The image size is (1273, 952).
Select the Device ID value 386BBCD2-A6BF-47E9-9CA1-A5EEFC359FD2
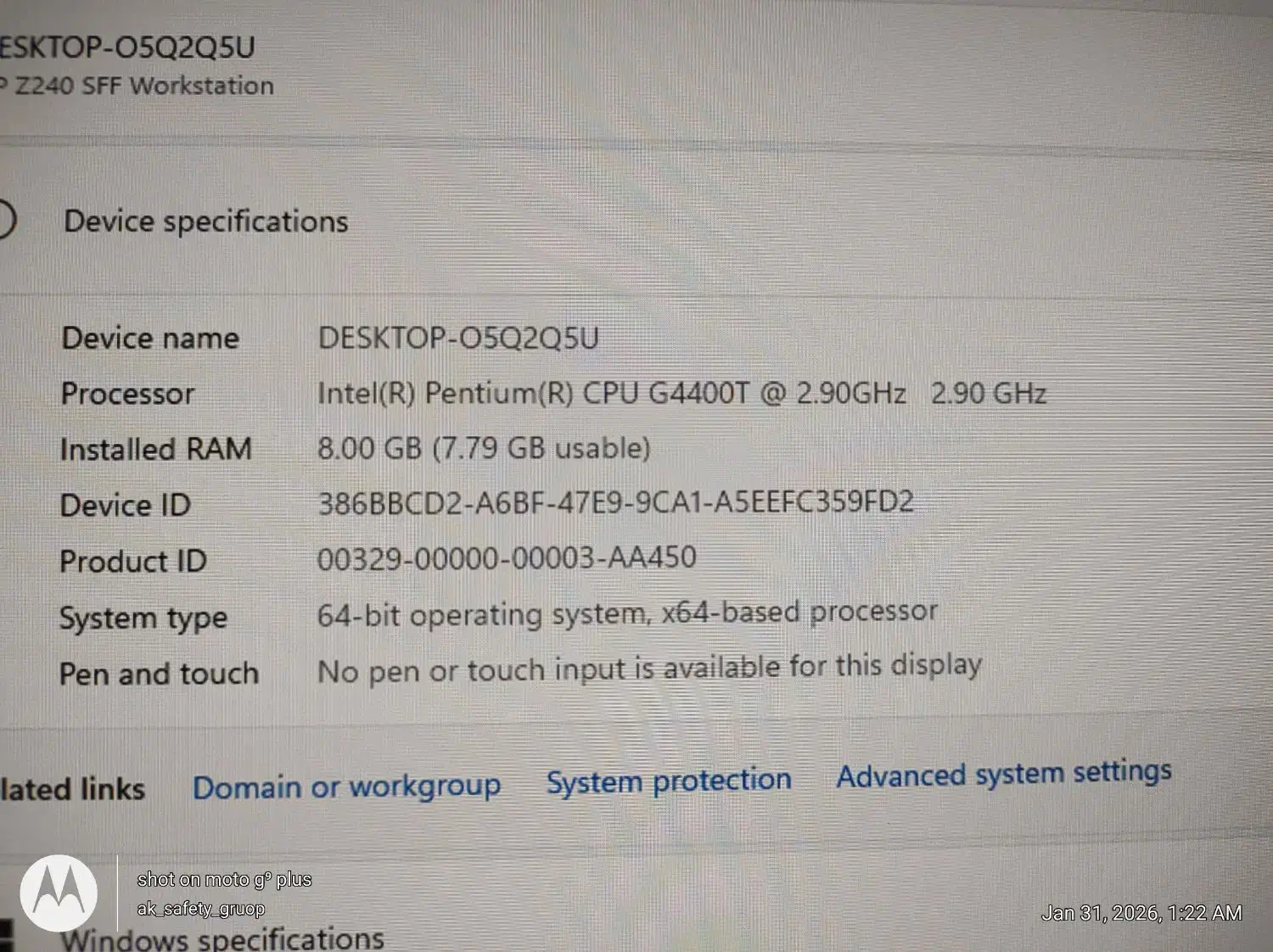(x=615, y=503)
